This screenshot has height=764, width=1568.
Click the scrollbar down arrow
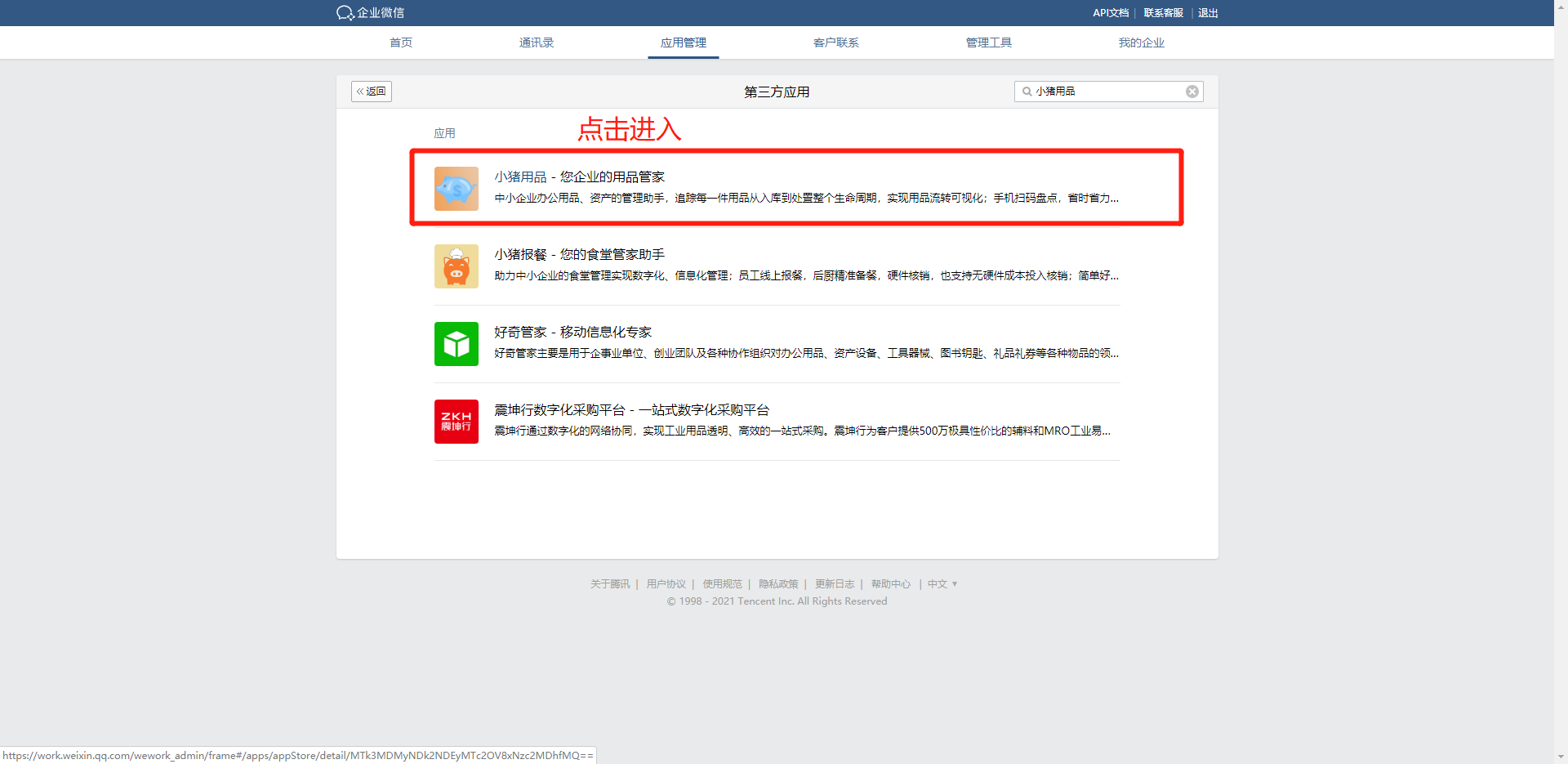(x=1561, y=757)
